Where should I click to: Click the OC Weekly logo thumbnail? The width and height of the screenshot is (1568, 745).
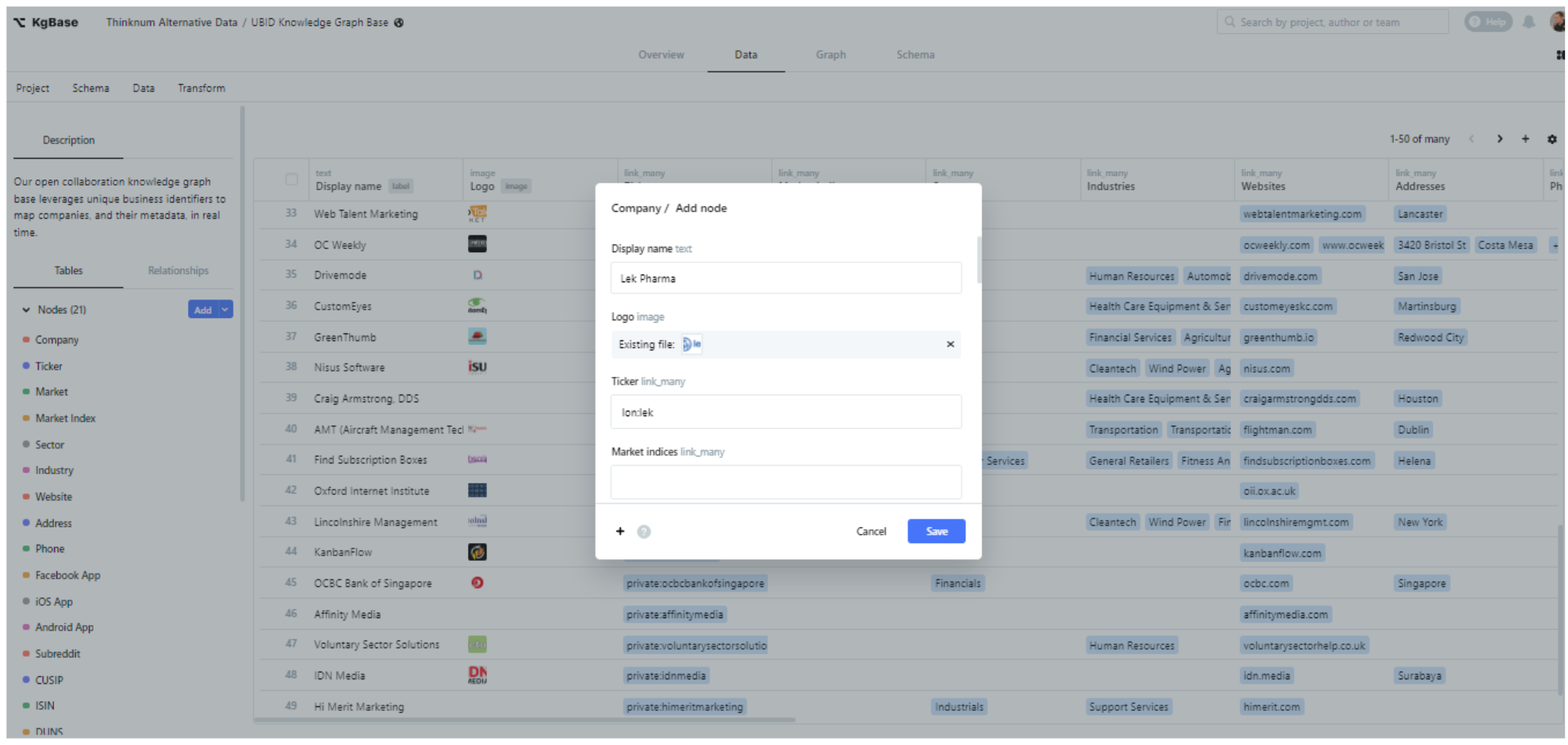(477, 244)
